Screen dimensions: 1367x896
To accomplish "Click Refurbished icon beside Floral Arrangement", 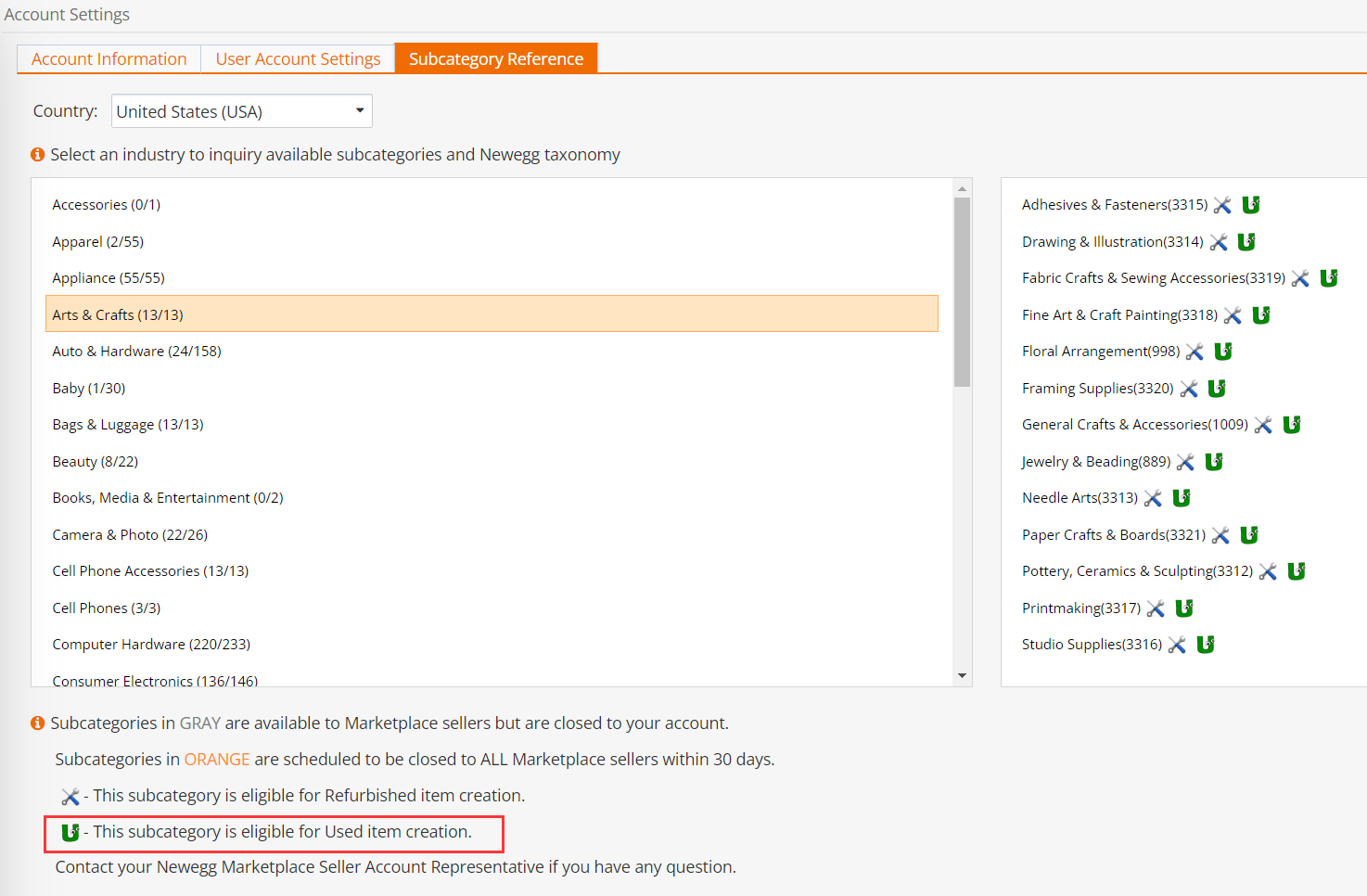I will coord(1195,352).
